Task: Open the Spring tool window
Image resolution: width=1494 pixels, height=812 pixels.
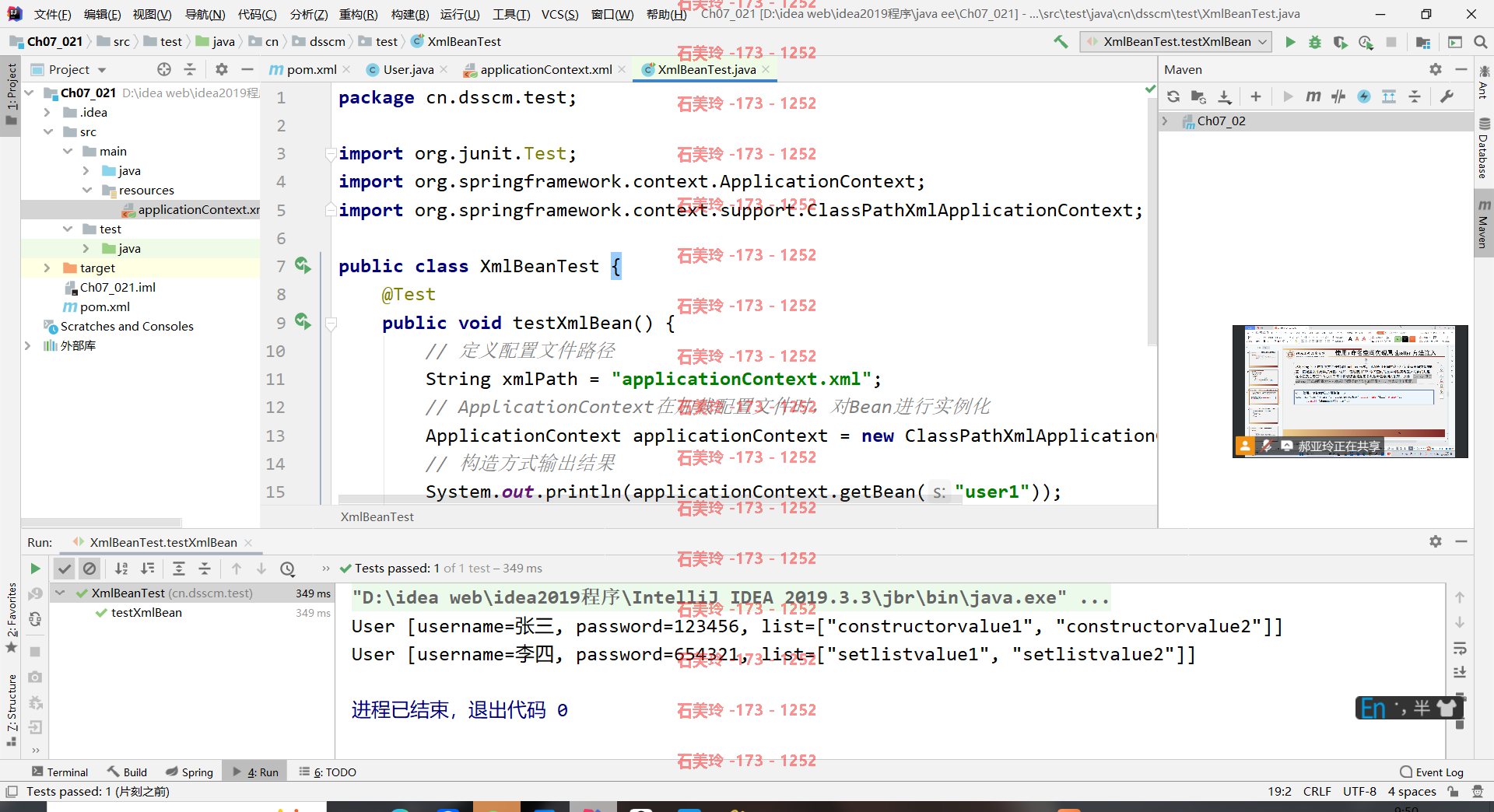Action: click(x=190, y=772)
